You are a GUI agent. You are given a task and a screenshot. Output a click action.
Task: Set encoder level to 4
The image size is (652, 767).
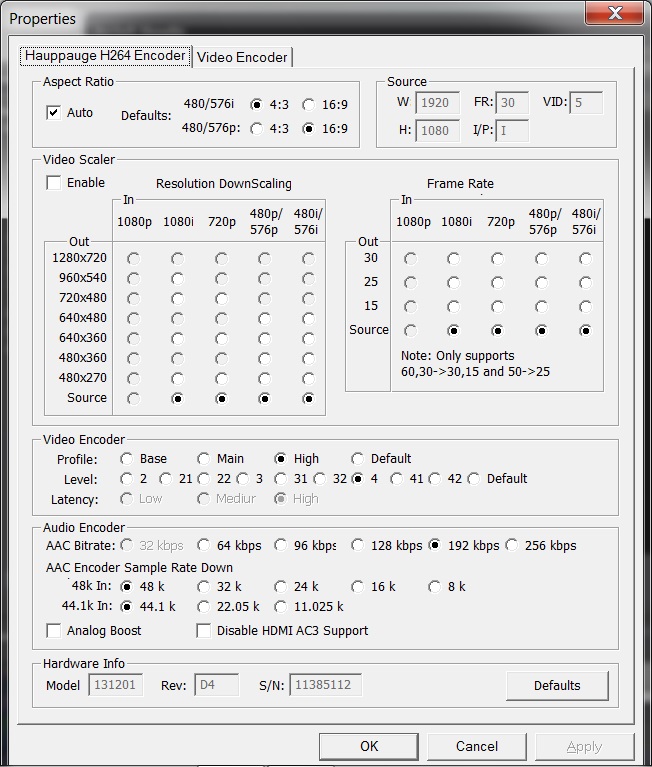[358, 479]
